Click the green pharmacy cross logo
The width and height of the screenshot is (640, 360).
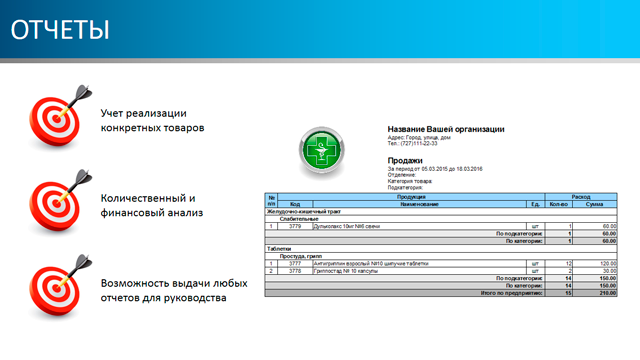coord(322,151)
